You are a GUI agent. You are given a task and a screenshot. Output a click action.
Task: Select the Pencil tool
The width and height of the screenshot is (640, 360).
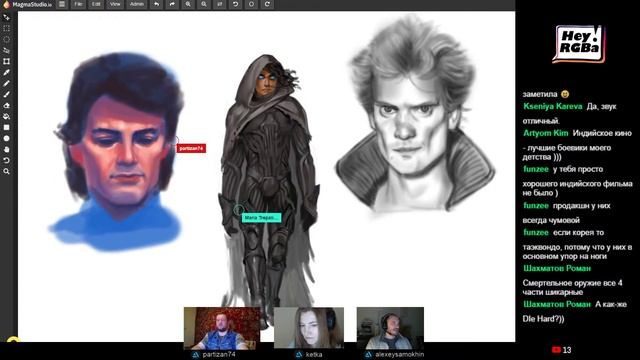[x=7, y=84]
